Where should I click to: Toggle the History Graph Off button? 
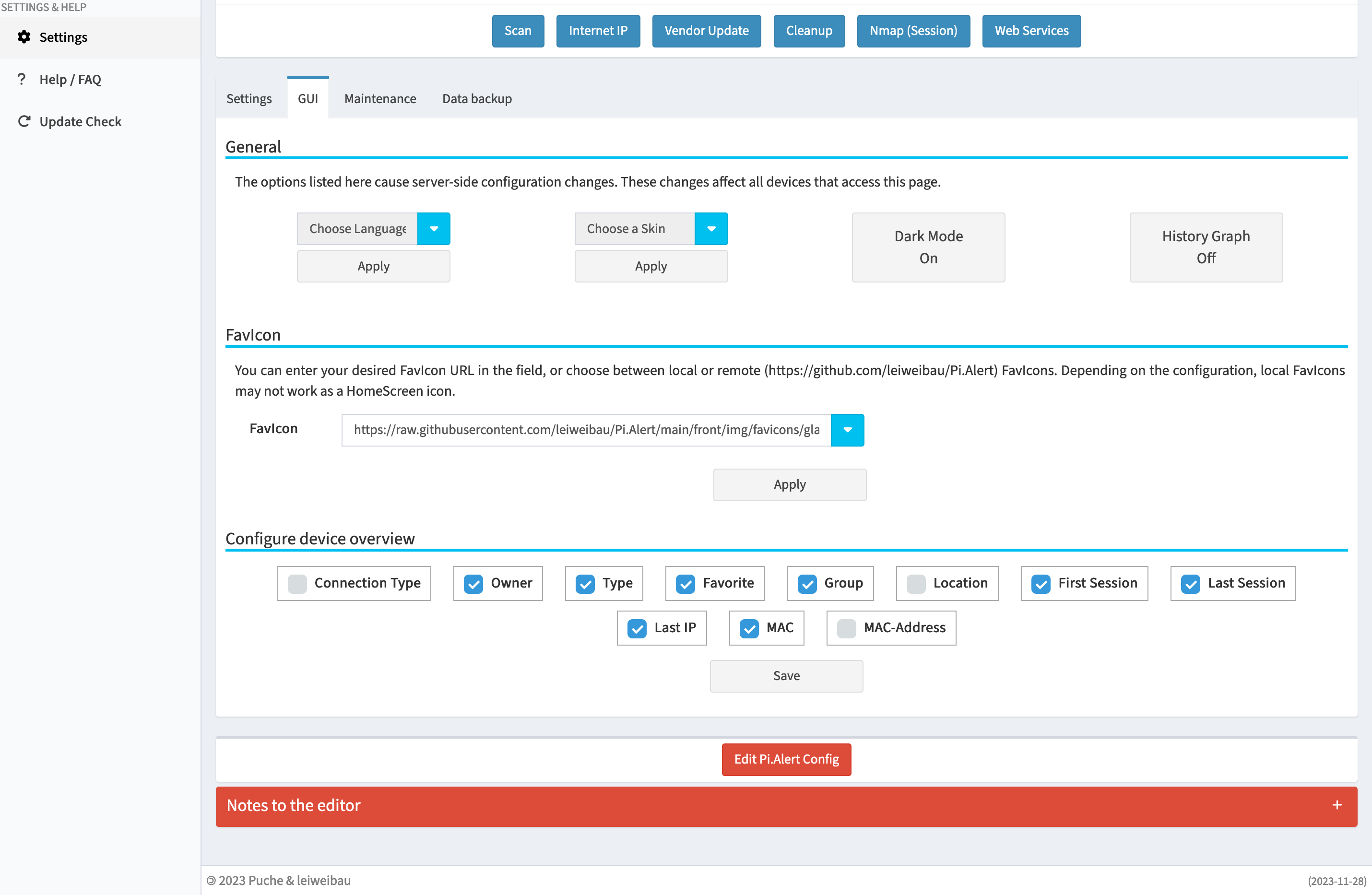(1206, 247)
